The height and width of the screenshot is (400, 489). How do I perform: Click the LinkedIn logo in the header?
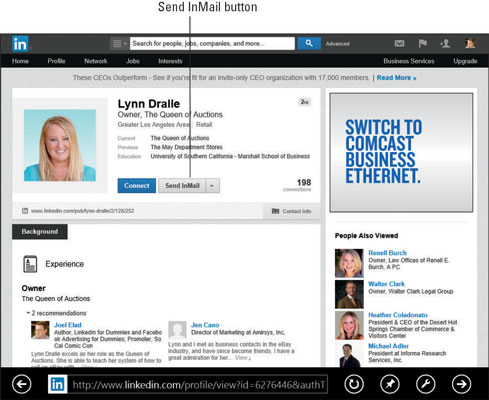20,44
